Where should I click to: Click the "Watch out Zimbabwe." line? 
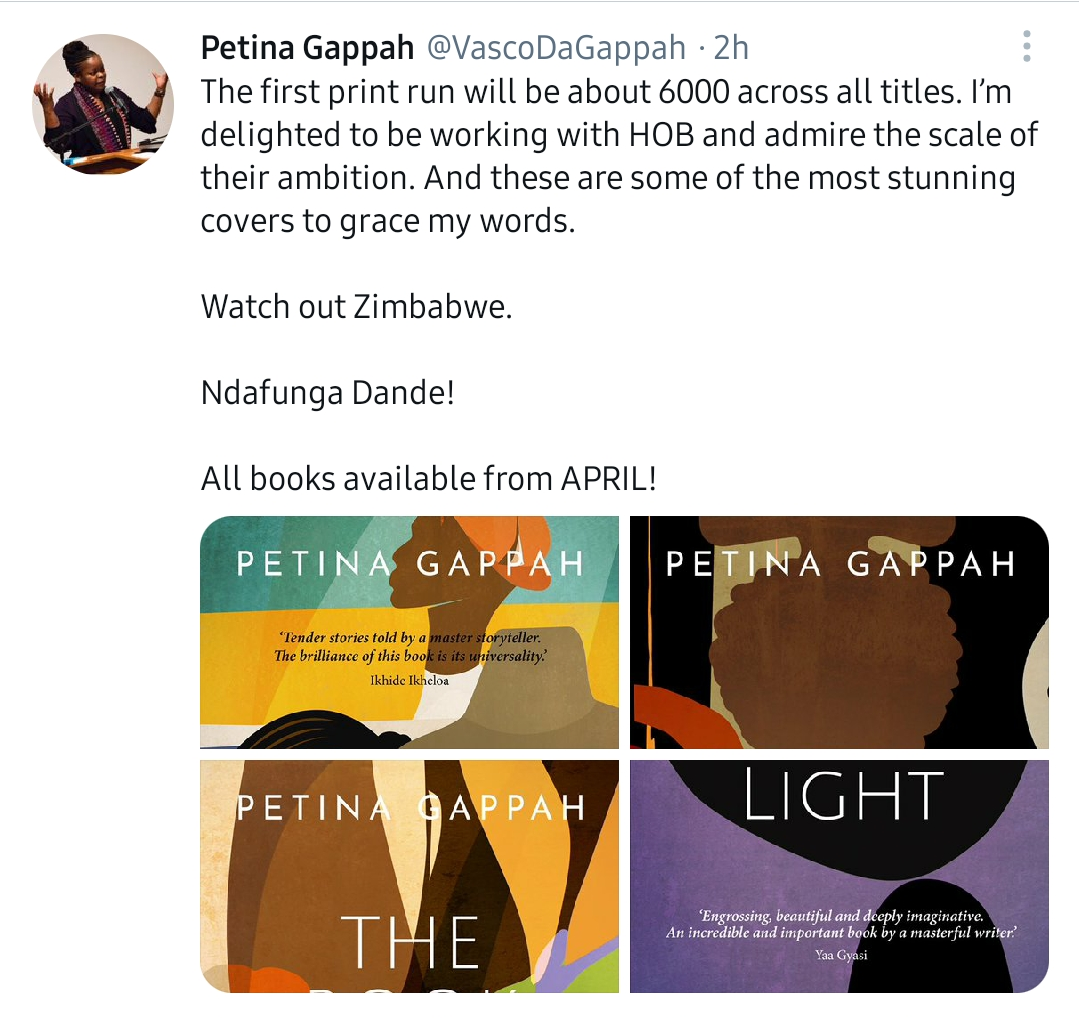(356, 306)
